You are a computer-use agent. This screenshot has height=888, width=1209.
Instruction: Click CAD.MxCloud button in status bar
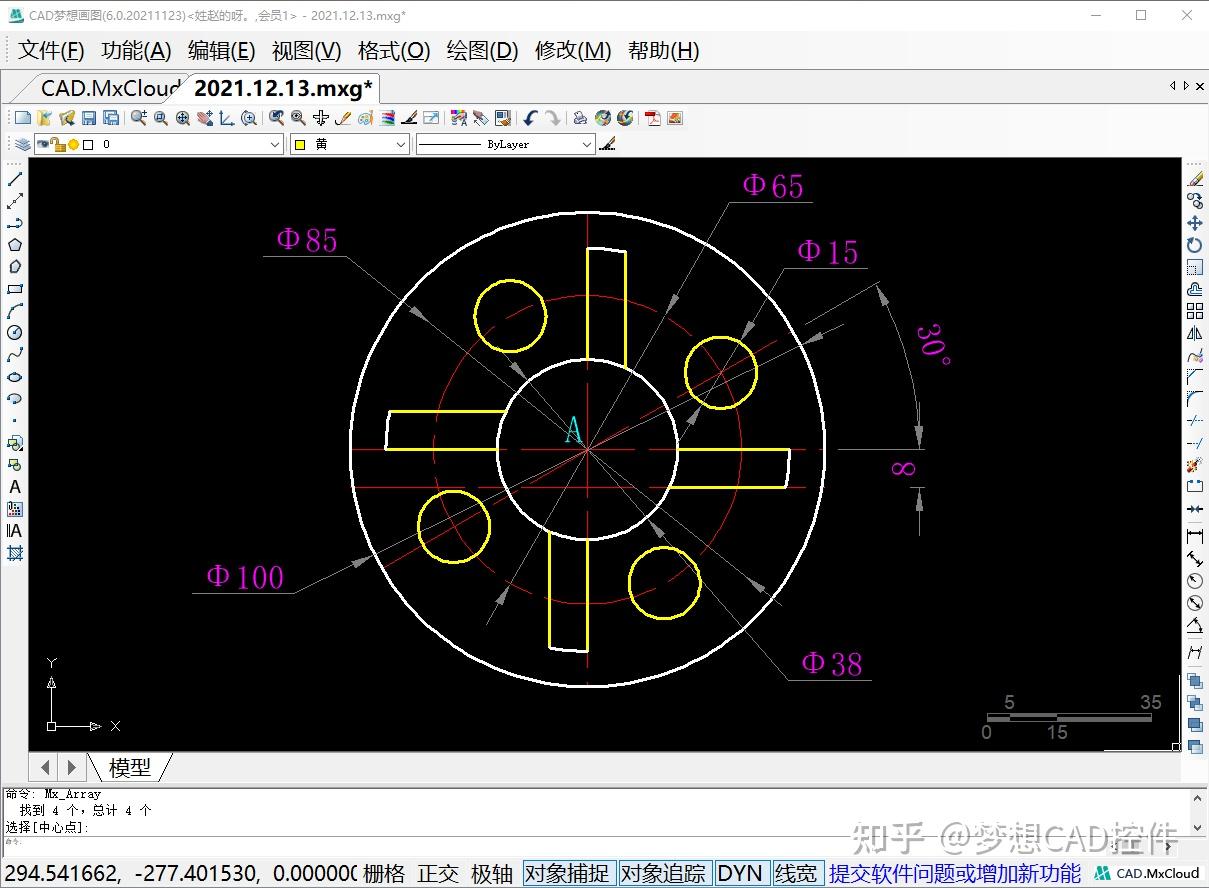[x=1147, y=874]
